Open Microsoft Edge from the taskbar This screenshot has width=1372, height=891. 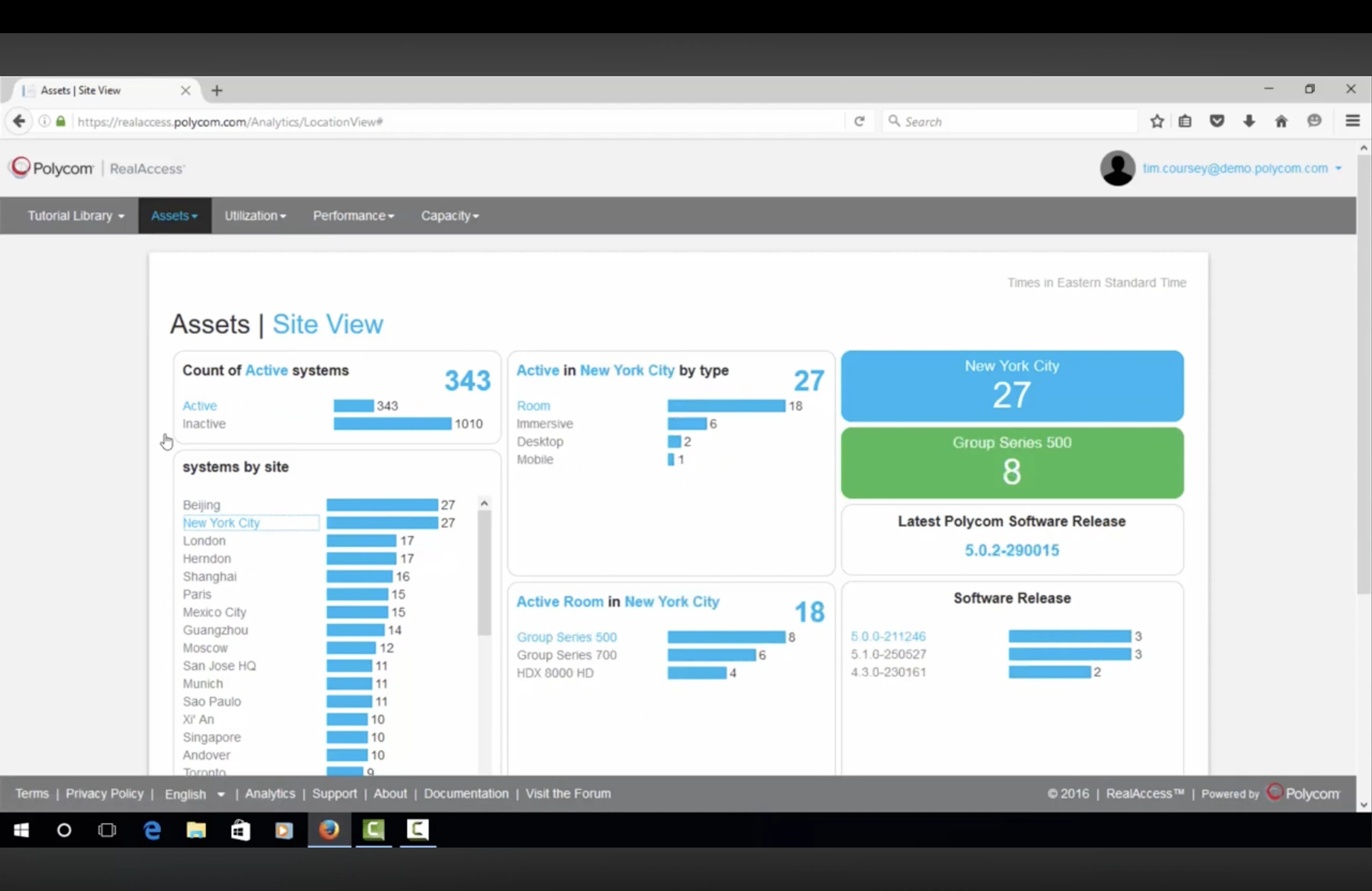click(x=152, y=830)
